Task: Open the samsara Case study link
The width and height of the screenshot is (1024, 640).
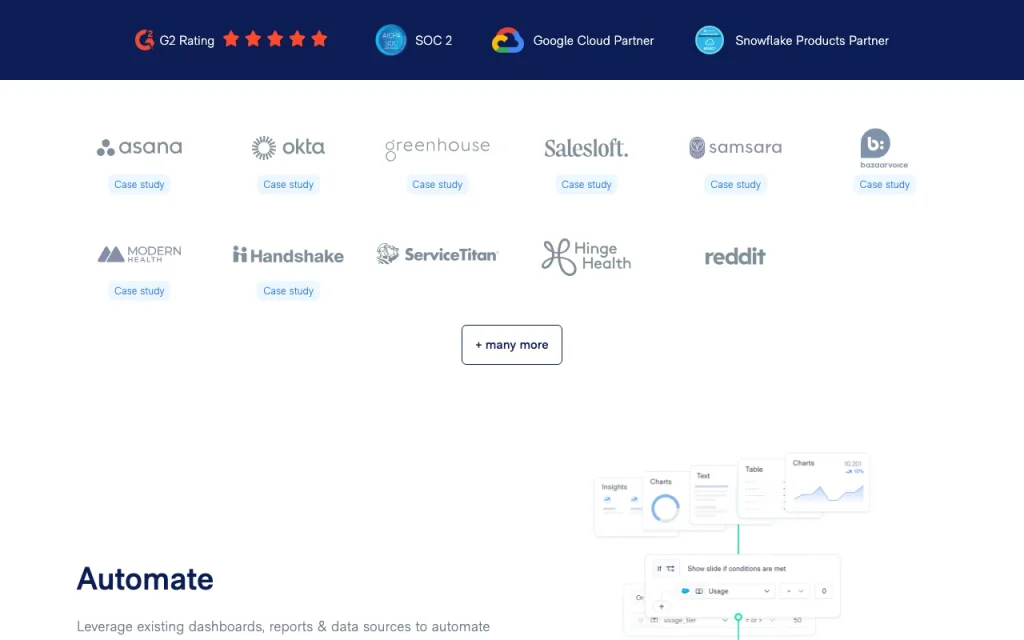Action: 735,185
